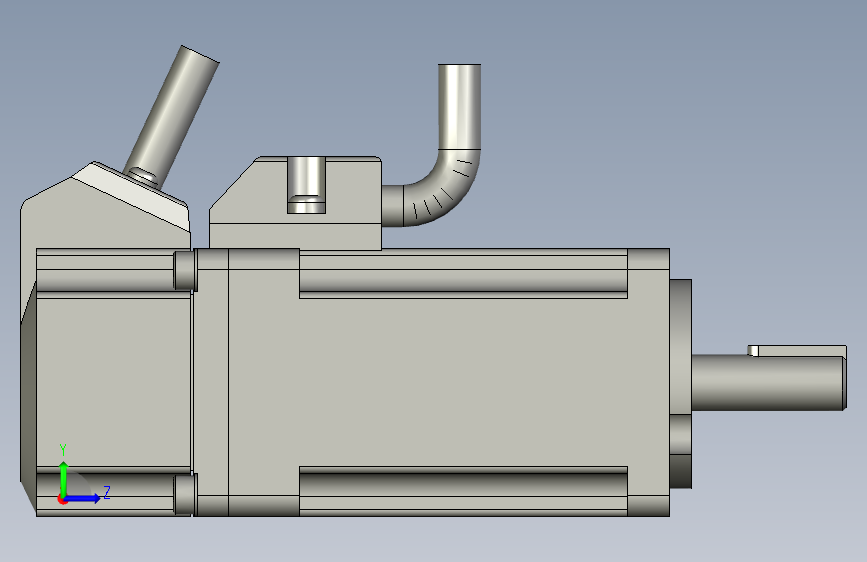Select the lower bolt head on the rear cover
Screen dimensions: 867x562
(185, 494)
